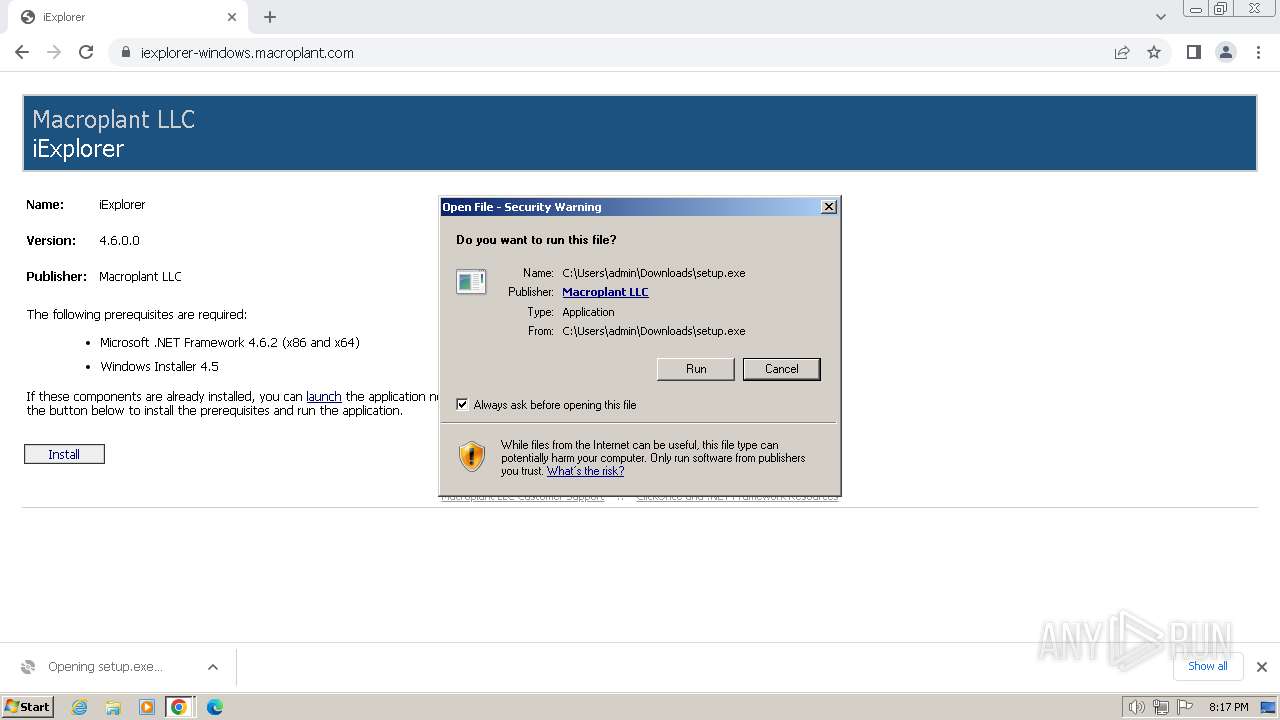Open the What's the risk? link
Screen dimensions: 1280x720
(x=585, y=471)
